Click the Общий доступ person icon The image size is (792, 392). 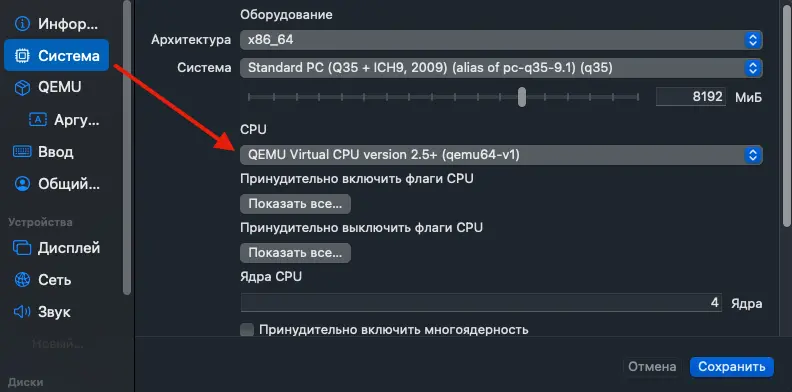click(x=22, y=184)
